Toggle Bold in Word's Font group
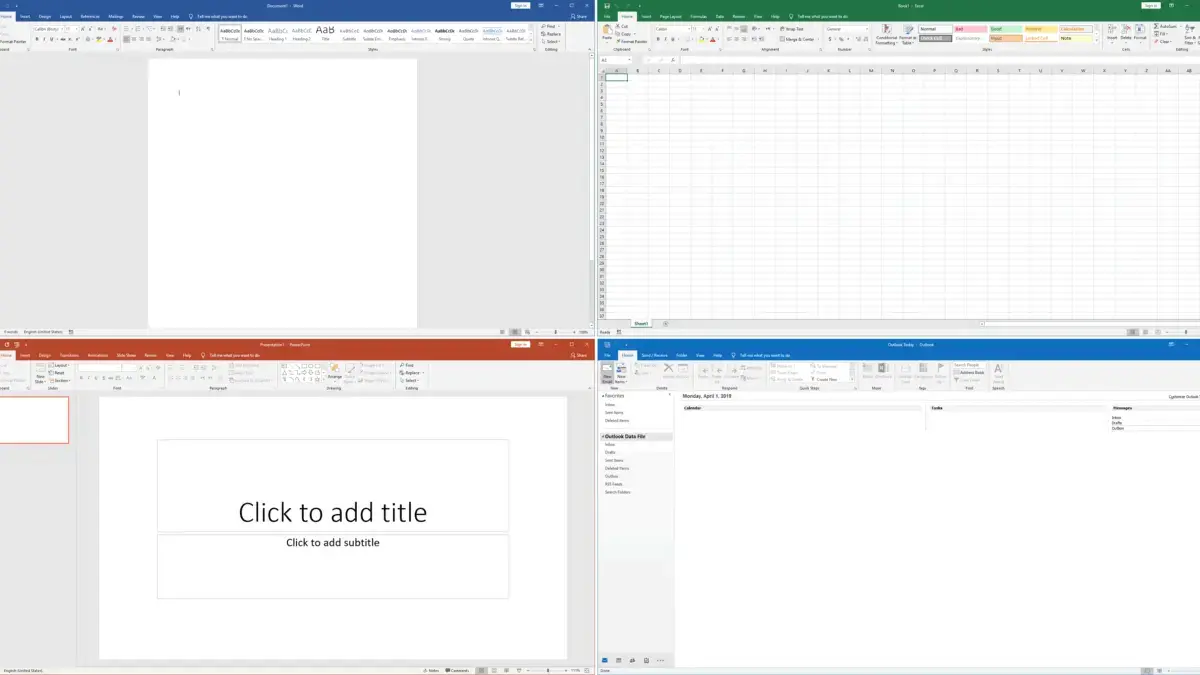 point(37,39)
